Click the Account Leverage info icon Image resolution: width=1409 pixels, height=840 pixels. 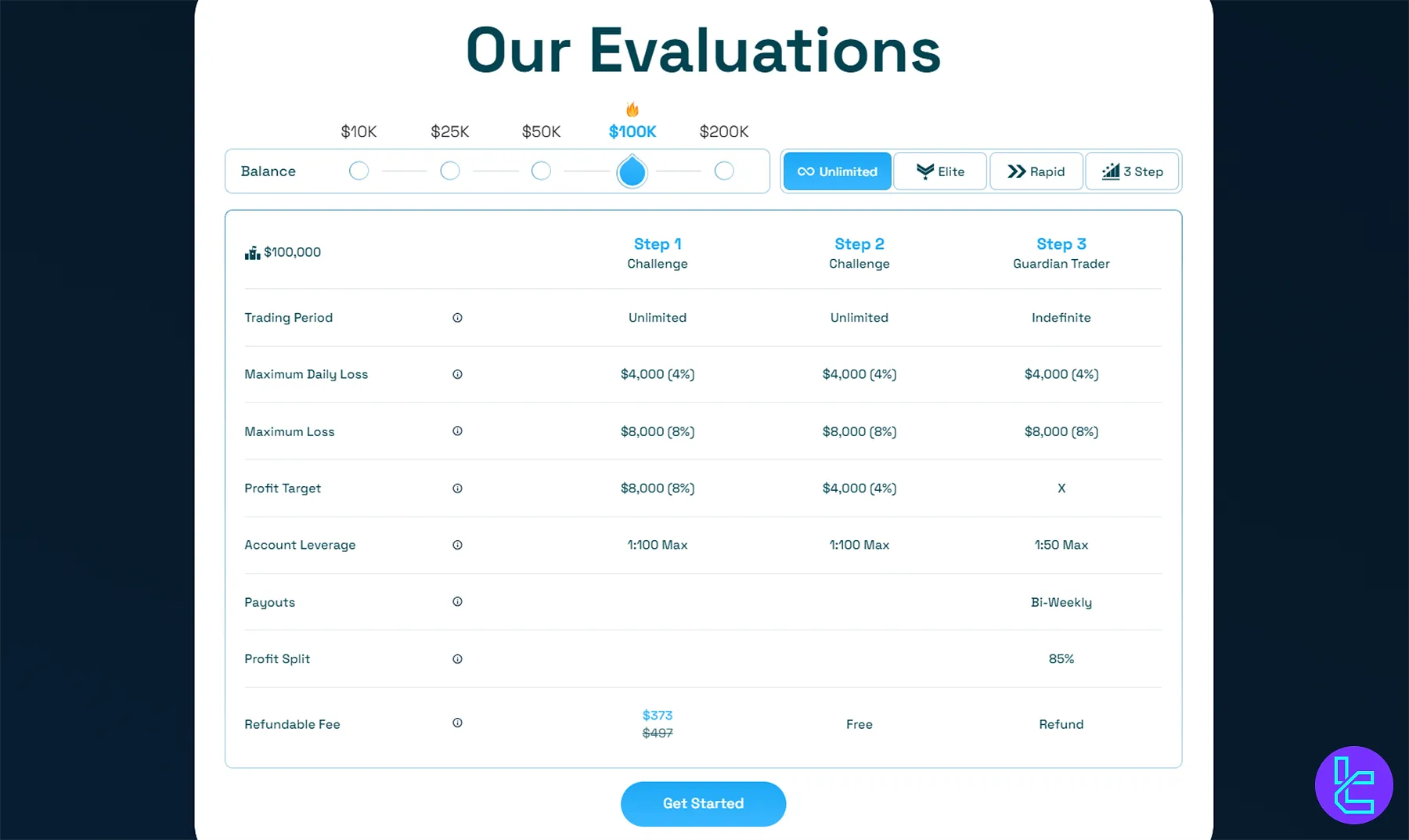[x=457, y=545]
